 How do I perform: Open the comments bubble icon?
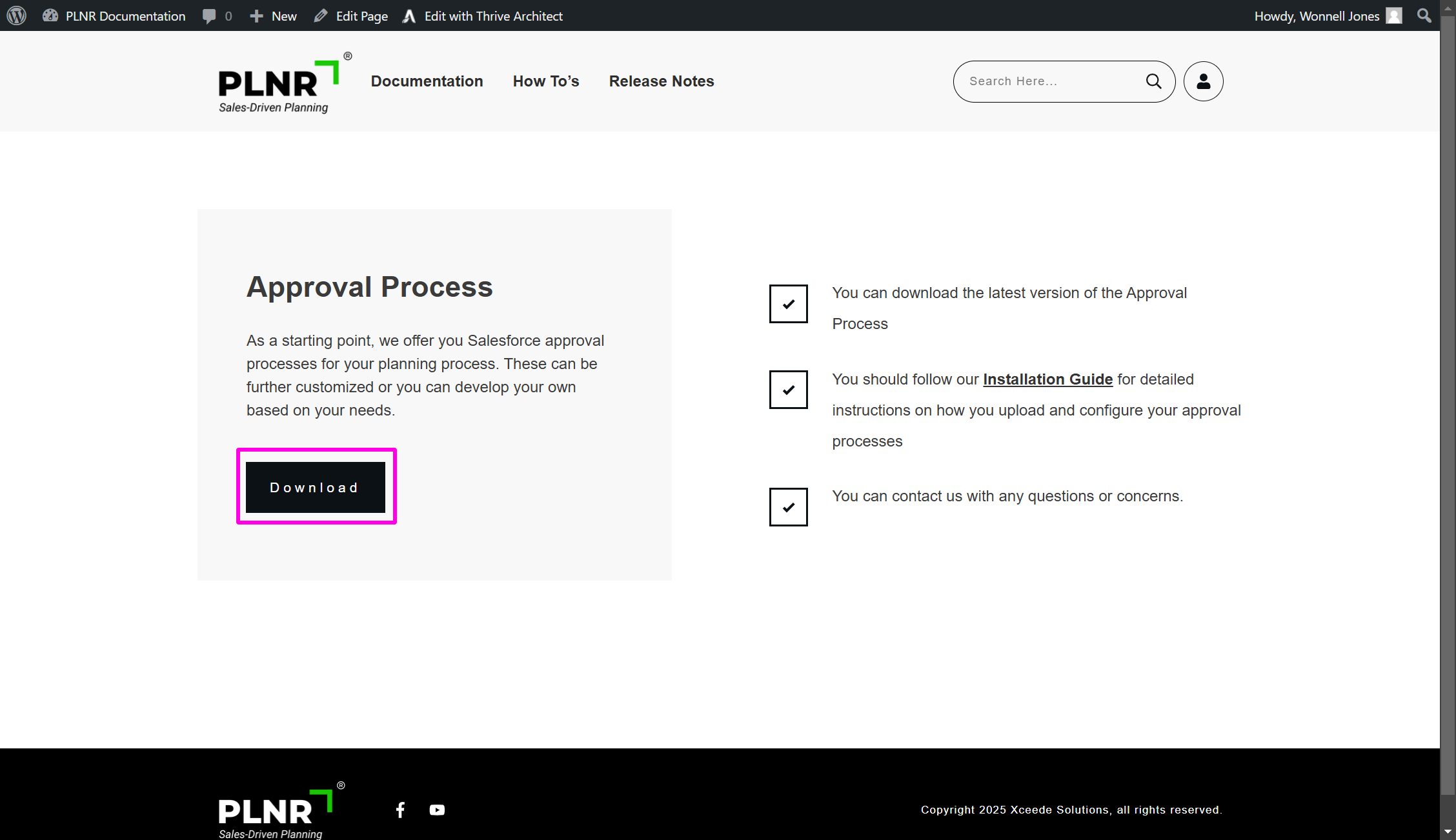click(209, 16)
